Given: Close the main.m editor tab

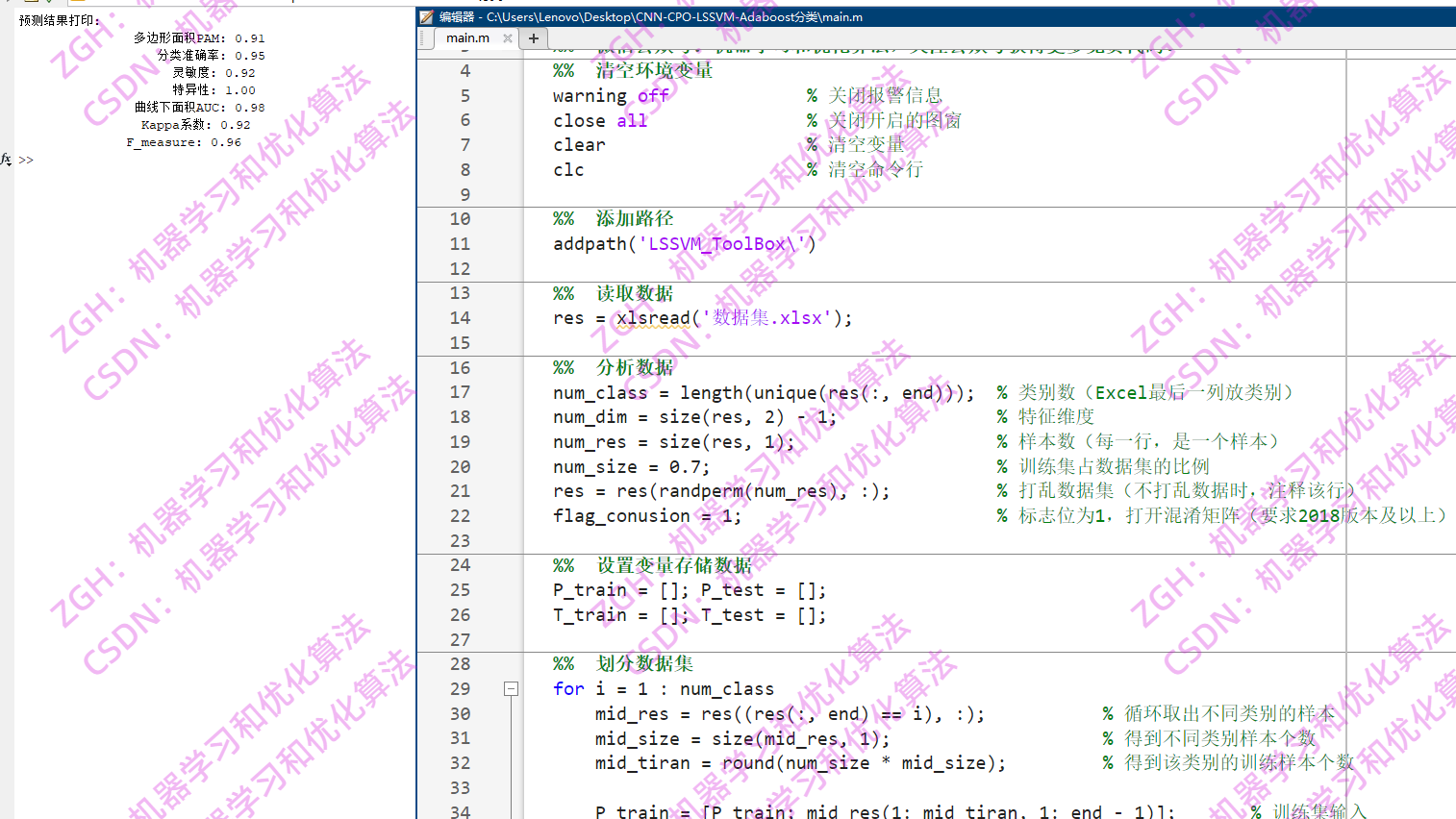Looking at the screenshot, I should click(x=508, y=38).
